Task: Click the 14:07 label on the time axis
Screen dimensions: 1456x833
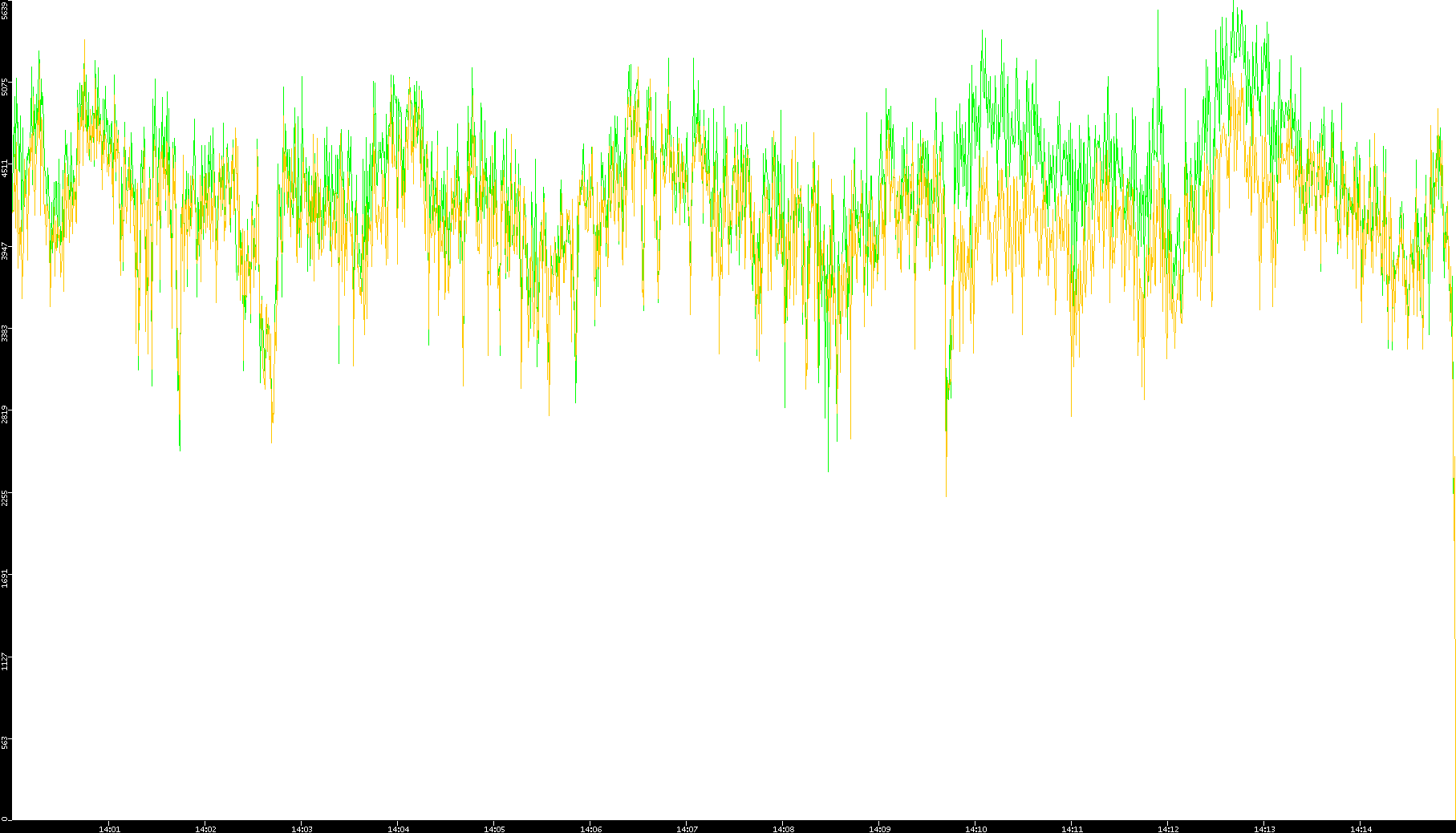Action: (687, 829)
